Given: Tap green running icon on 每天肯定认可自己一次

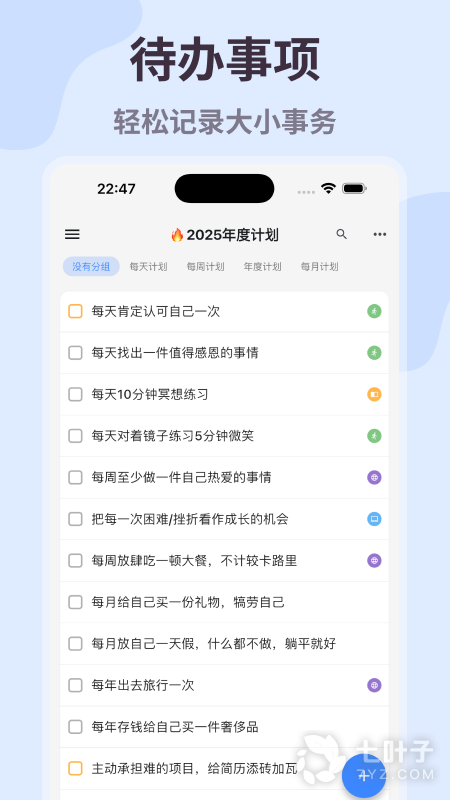Looking at the screenshot, I should [374, 311].
